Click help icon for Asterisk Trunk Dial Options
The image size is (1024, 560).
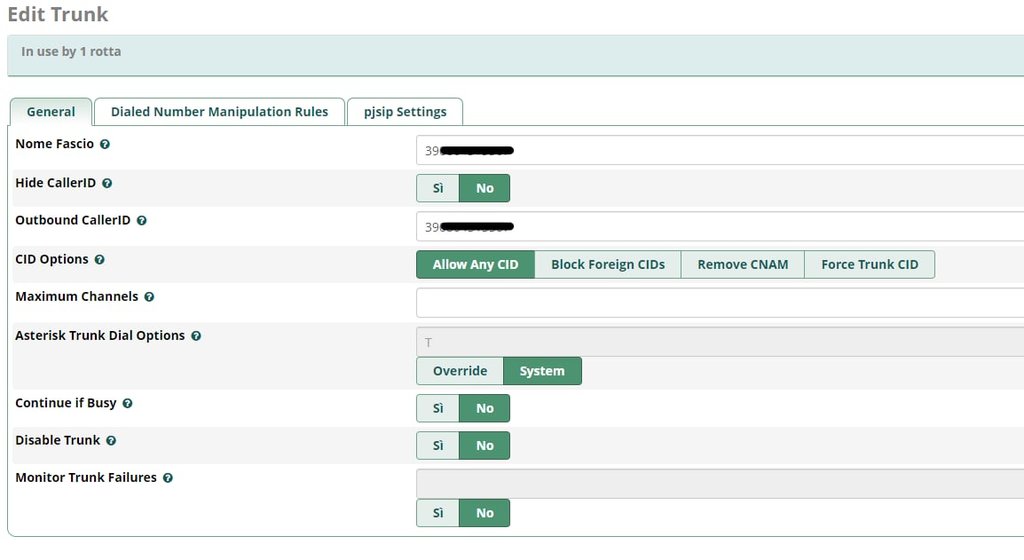pos(196,336)
